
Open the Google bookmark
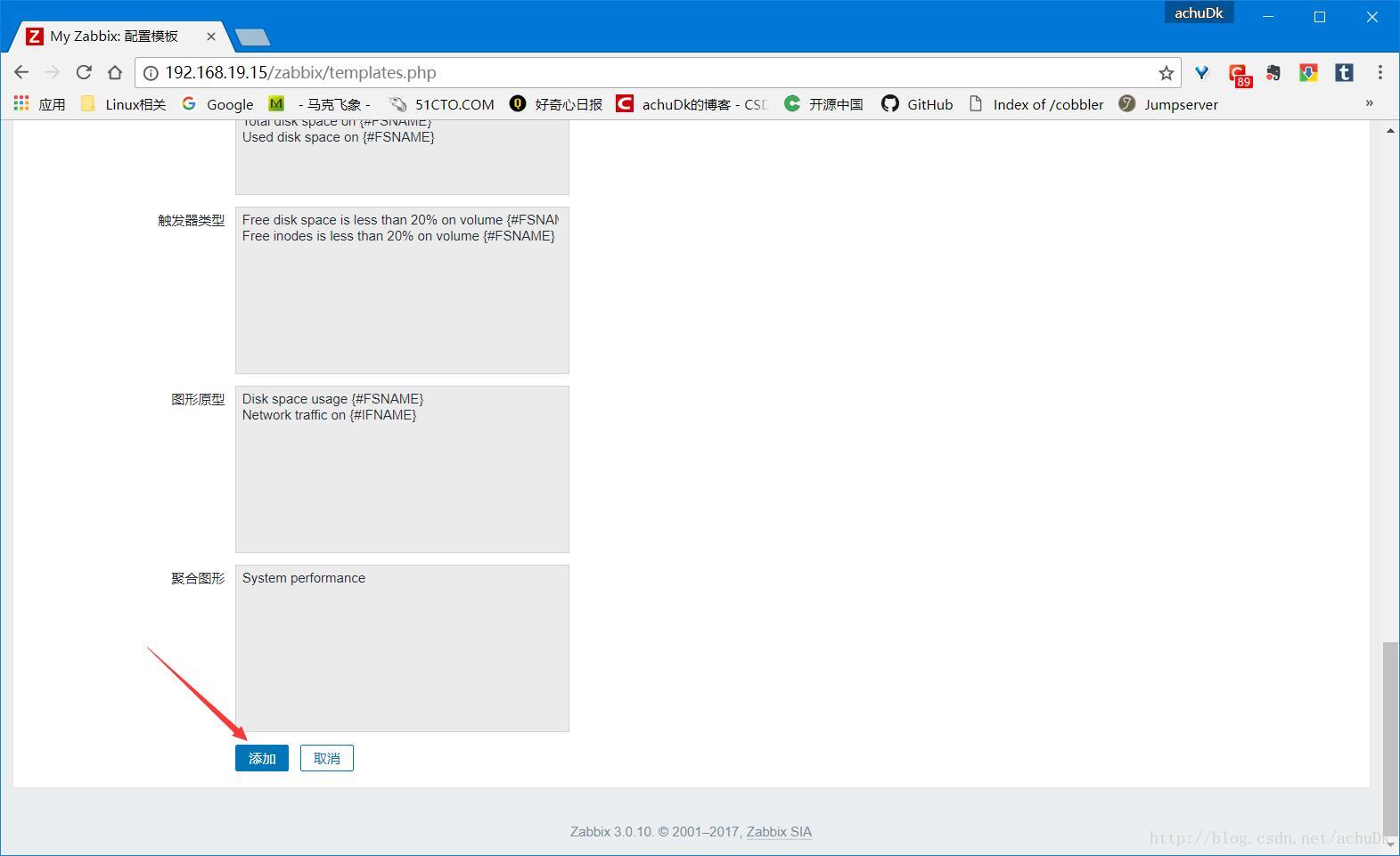[217, 104]
